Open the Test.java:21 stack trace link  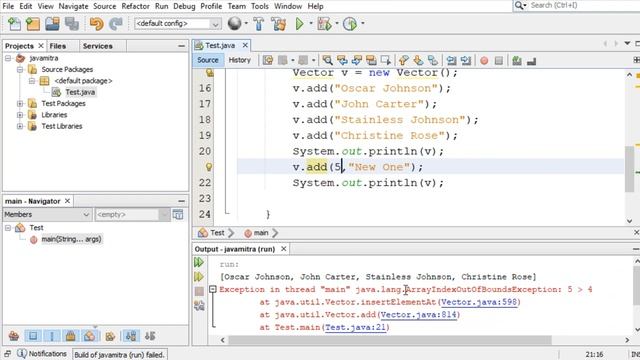click(x=356, y=327)
